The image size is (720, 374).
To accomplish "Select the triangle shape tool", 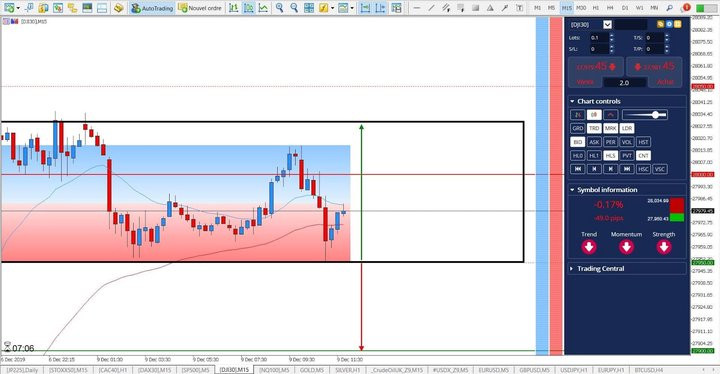I will [x=490, y=8].
